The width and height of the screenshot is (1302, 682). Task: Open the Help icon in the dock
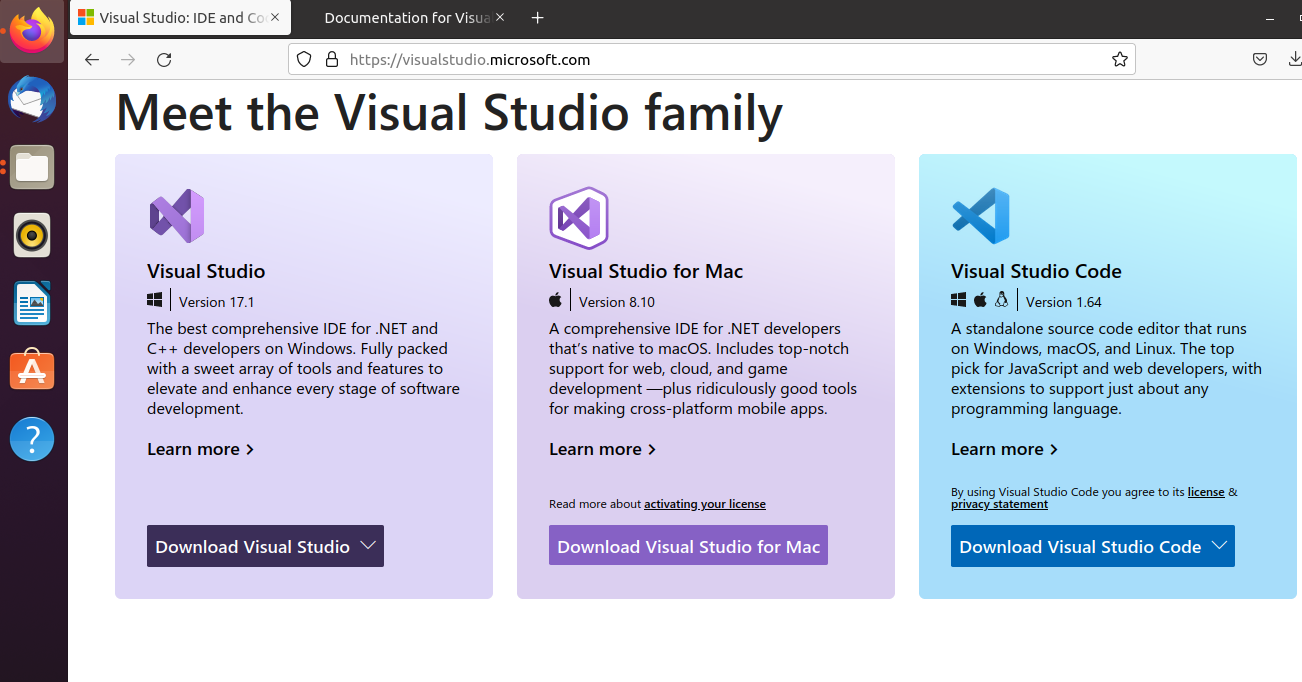tap(32, 439)
